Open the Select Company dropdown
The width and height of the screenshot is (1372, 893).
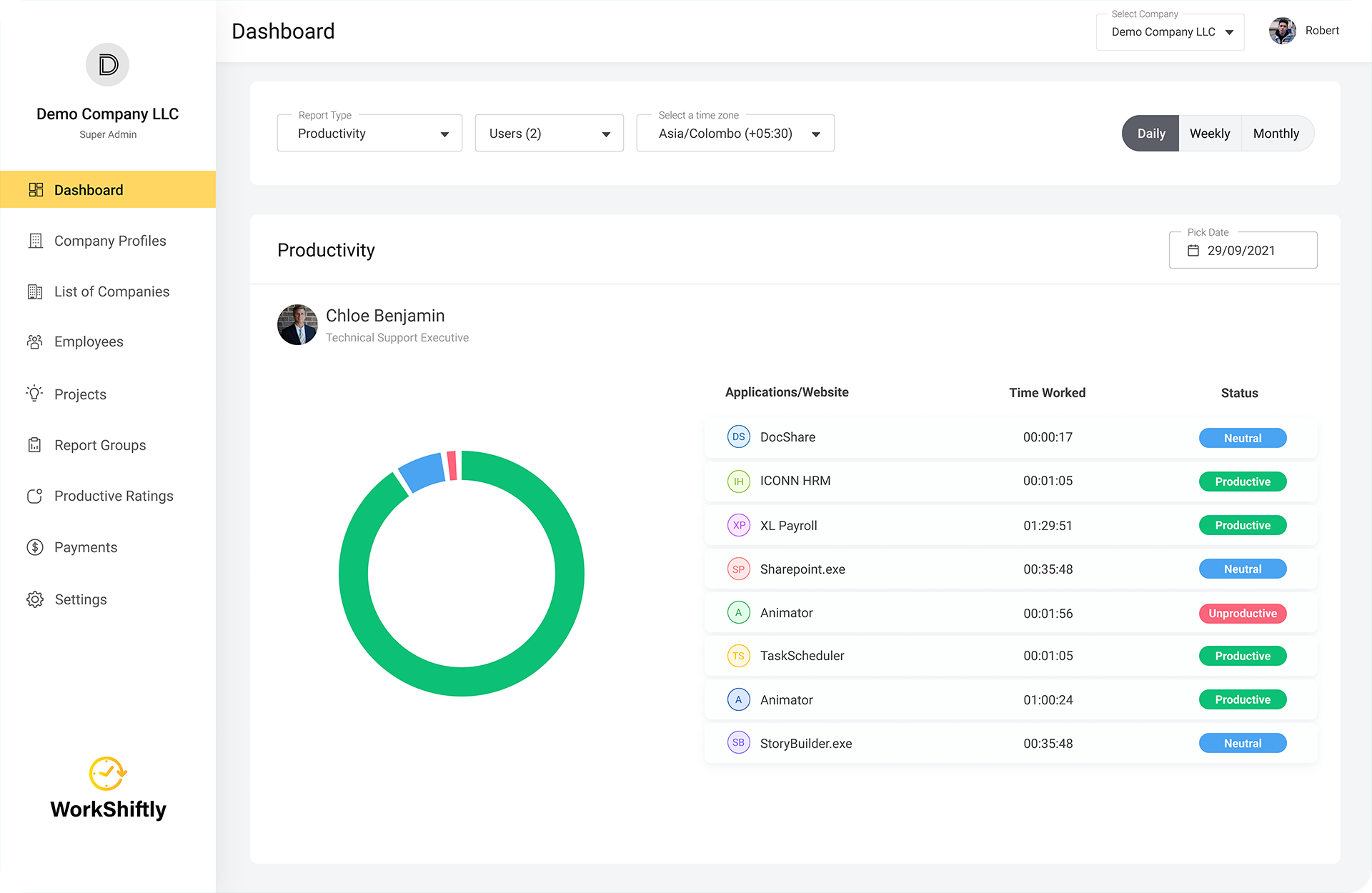coord(1170,32)
